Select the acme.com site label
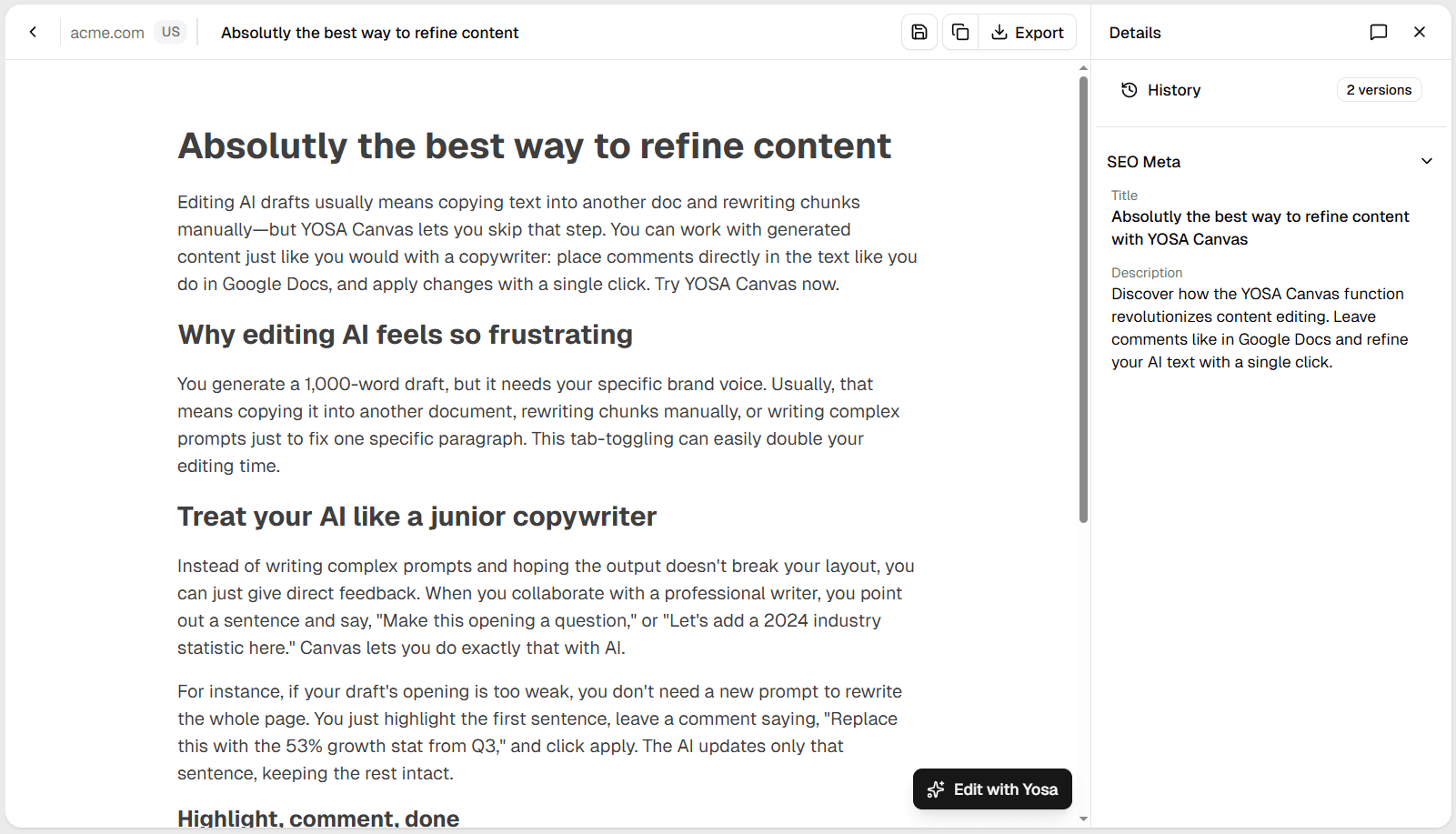Viewport: 1456px width, 834px height. [x=106, y=32]
